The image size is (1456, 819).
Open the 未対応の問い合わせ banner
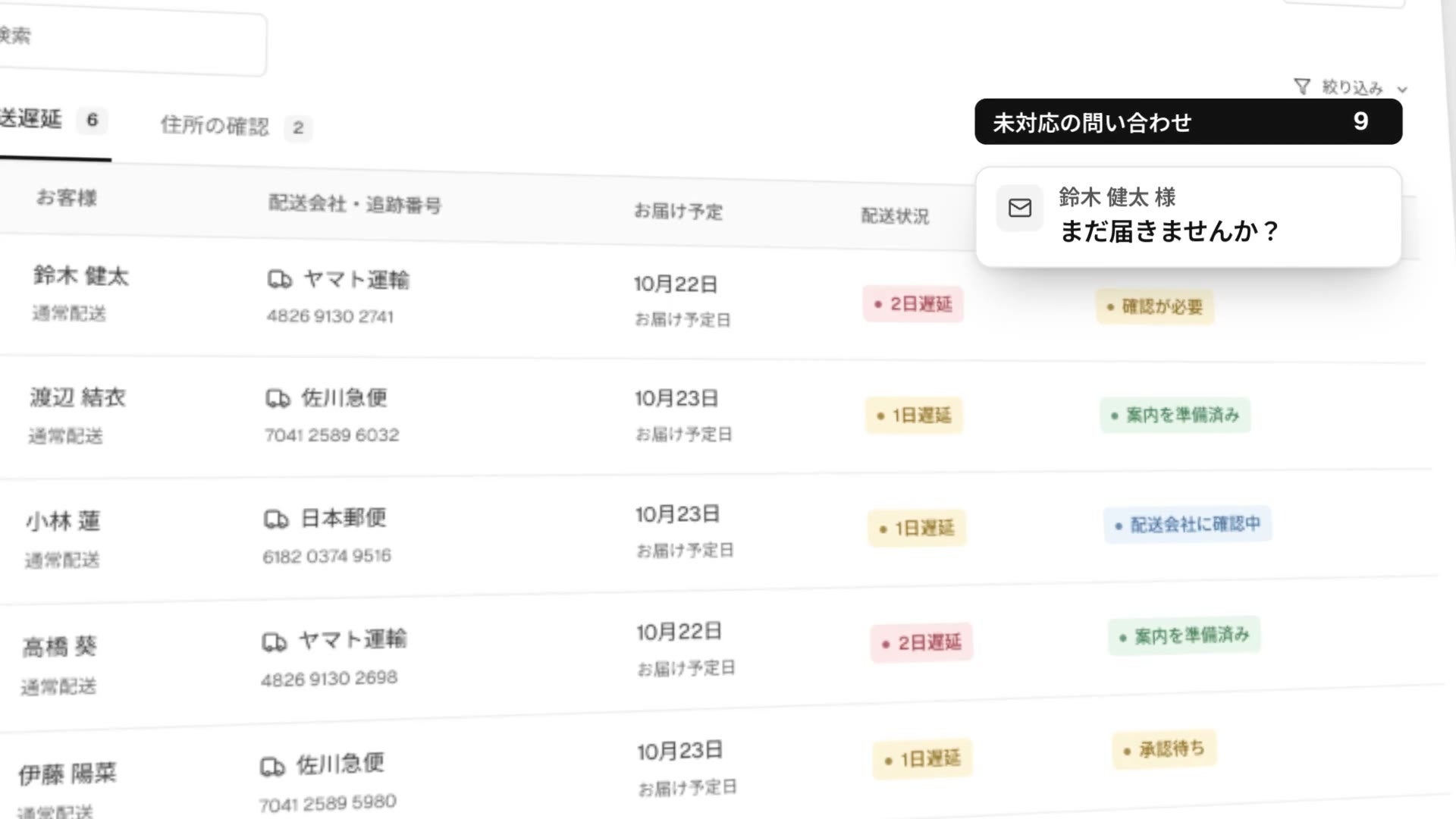[x=1188, y=121]
